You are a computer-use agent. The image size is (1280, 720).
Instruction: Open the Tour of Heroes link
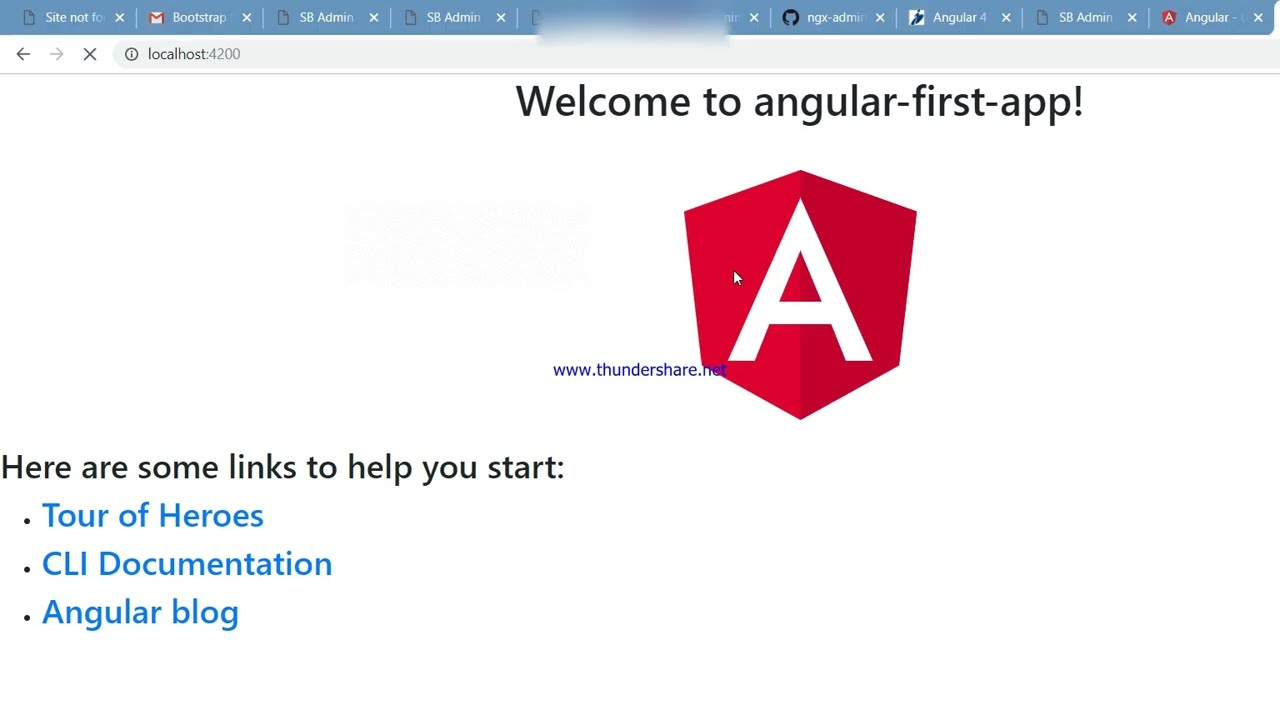pyautogui.click(x=153, y=515)
